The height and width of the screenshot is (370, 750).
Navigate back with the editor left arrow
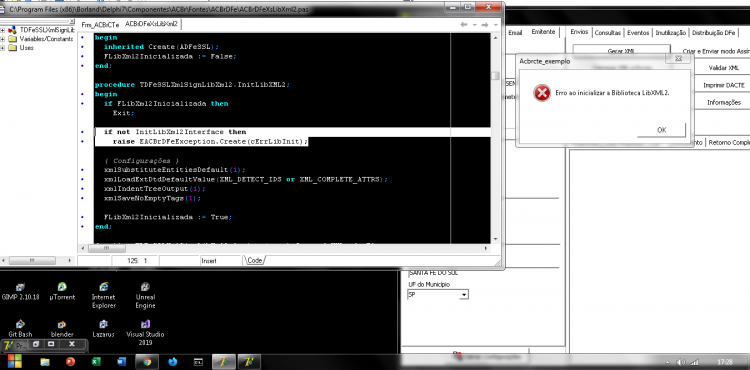pyautogui.click(x=463, y=24)
